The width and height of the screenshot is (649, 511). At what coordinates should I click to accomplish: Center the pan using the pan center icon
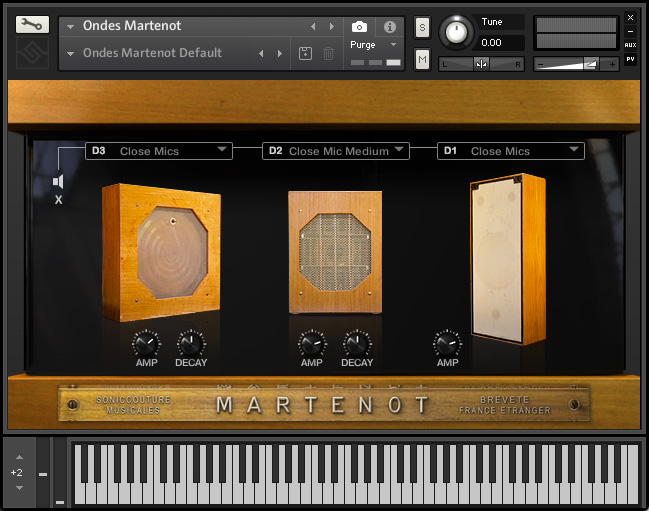481,64
